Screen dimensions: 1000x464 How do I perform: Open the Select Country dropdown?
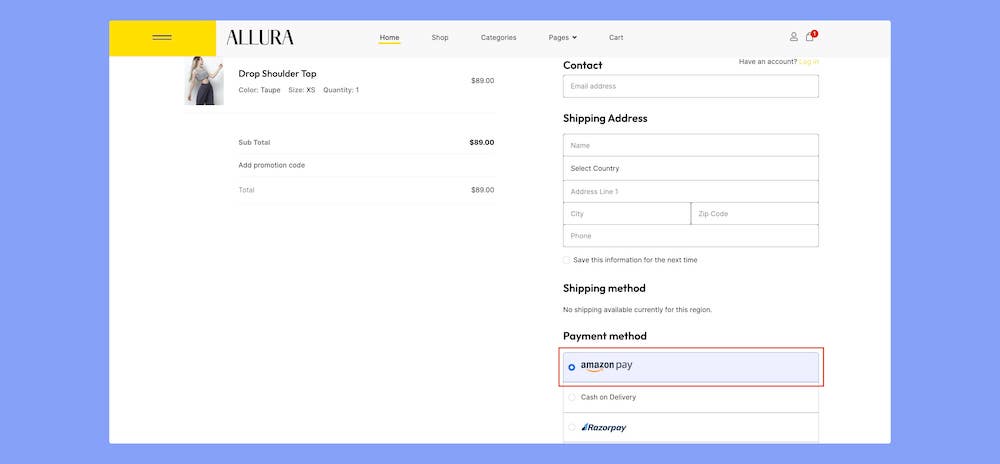[x=690, y=168]
